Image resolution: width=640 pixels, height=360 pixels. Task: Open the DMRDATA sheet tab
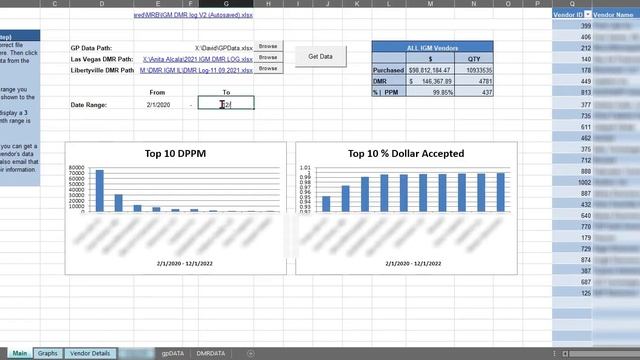(211, 353)
